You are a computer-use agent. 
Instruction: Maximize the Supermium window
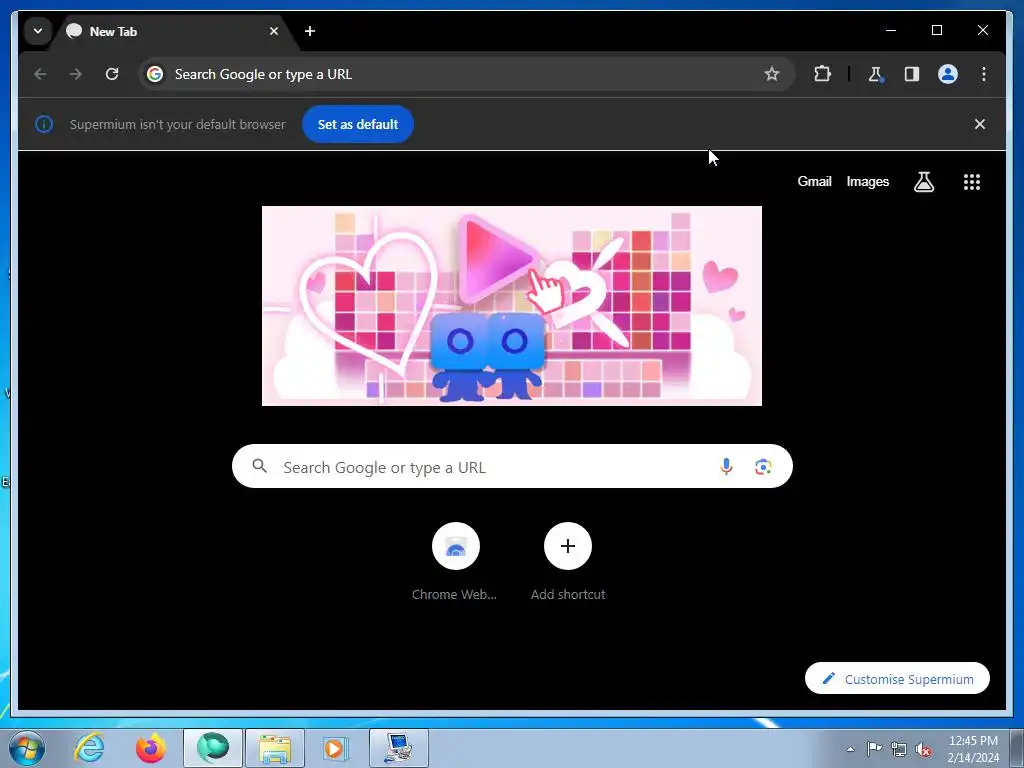pos(936,30)
